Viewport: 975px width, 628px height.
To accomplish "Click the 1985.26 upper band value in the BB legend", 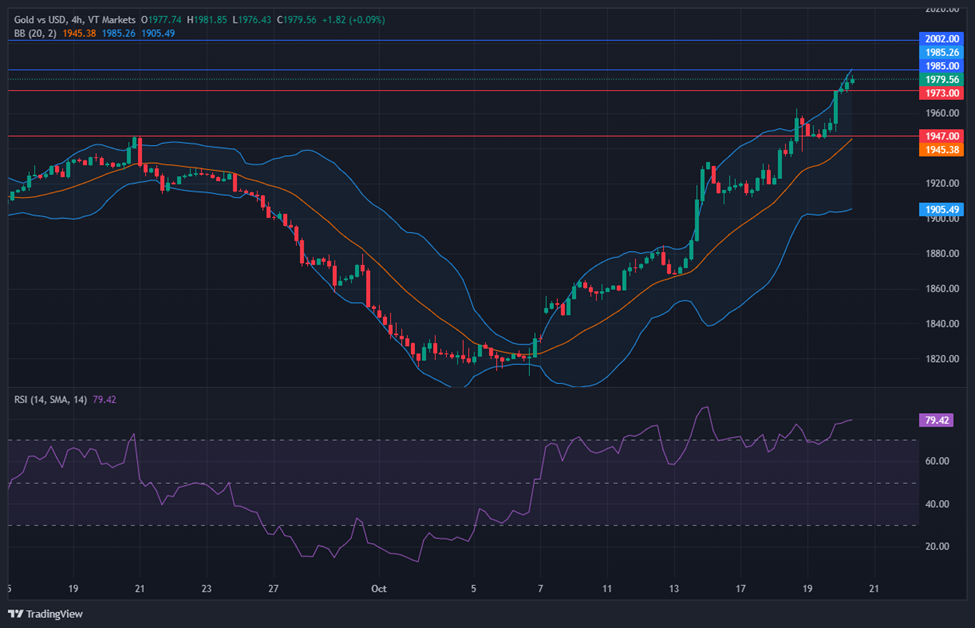I will pos(119,34).
